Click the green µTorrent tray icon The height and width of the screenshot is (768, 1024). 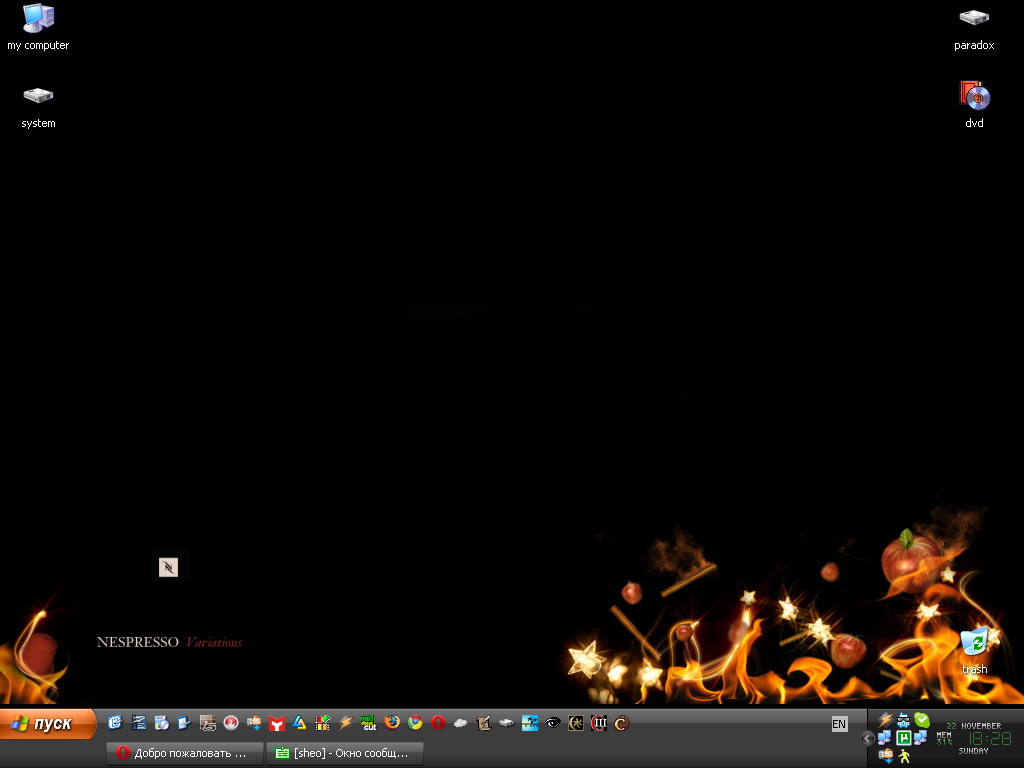(x=903, y=738)
